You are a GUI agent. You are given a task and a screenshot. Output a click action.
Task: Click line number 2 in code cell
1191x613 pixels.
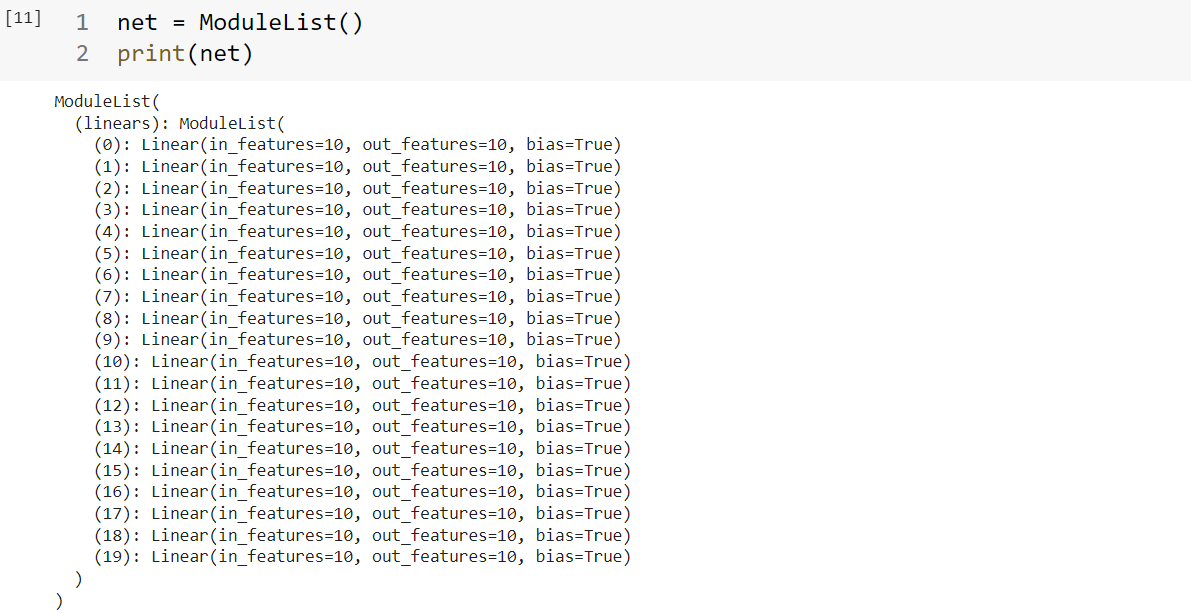(x=82, y=54)
